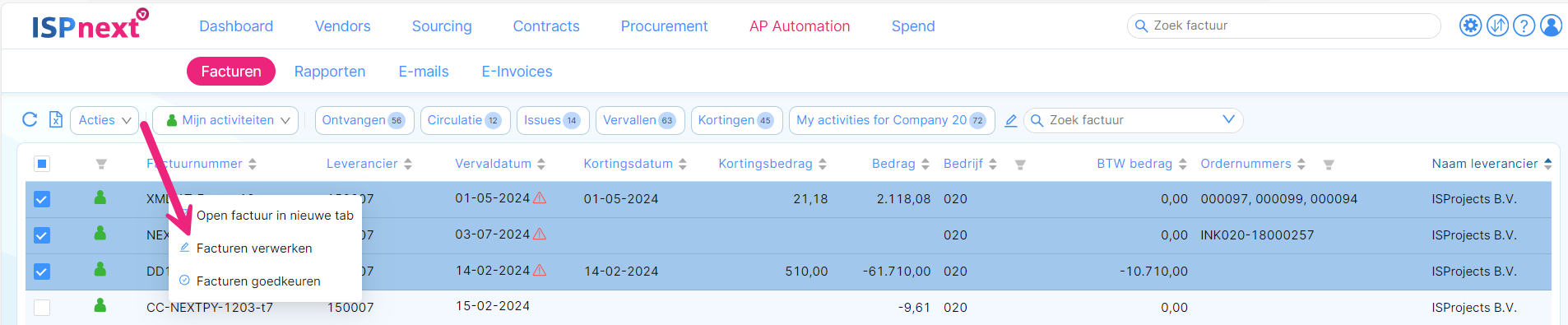Image resolution: width=1568 pixels, height=325 pixels.
Task: Click the pencil icon beside the filter chips
Action: tap(1011, 120)
